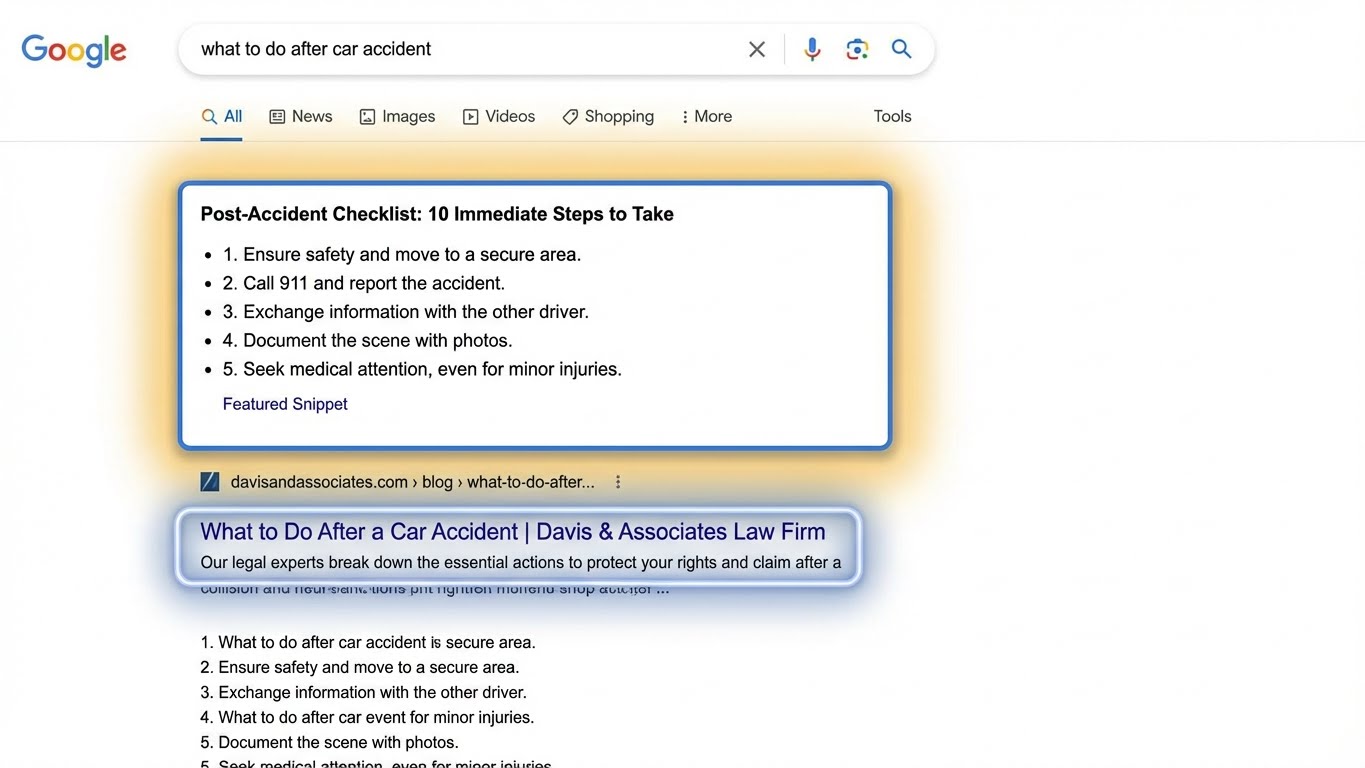The width and height of the screenshot is (1365, 768).
Task: Click the microphone icon for voice search
Action: tap(811, 48)
